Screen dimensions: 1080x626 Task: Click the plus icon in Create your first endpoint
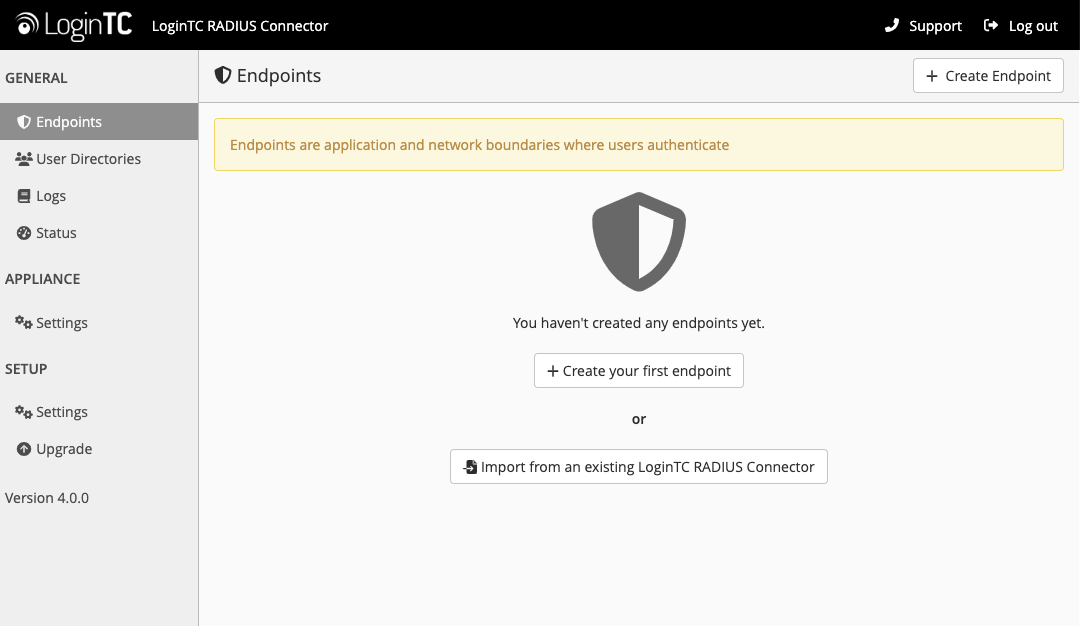coord(552,371)
